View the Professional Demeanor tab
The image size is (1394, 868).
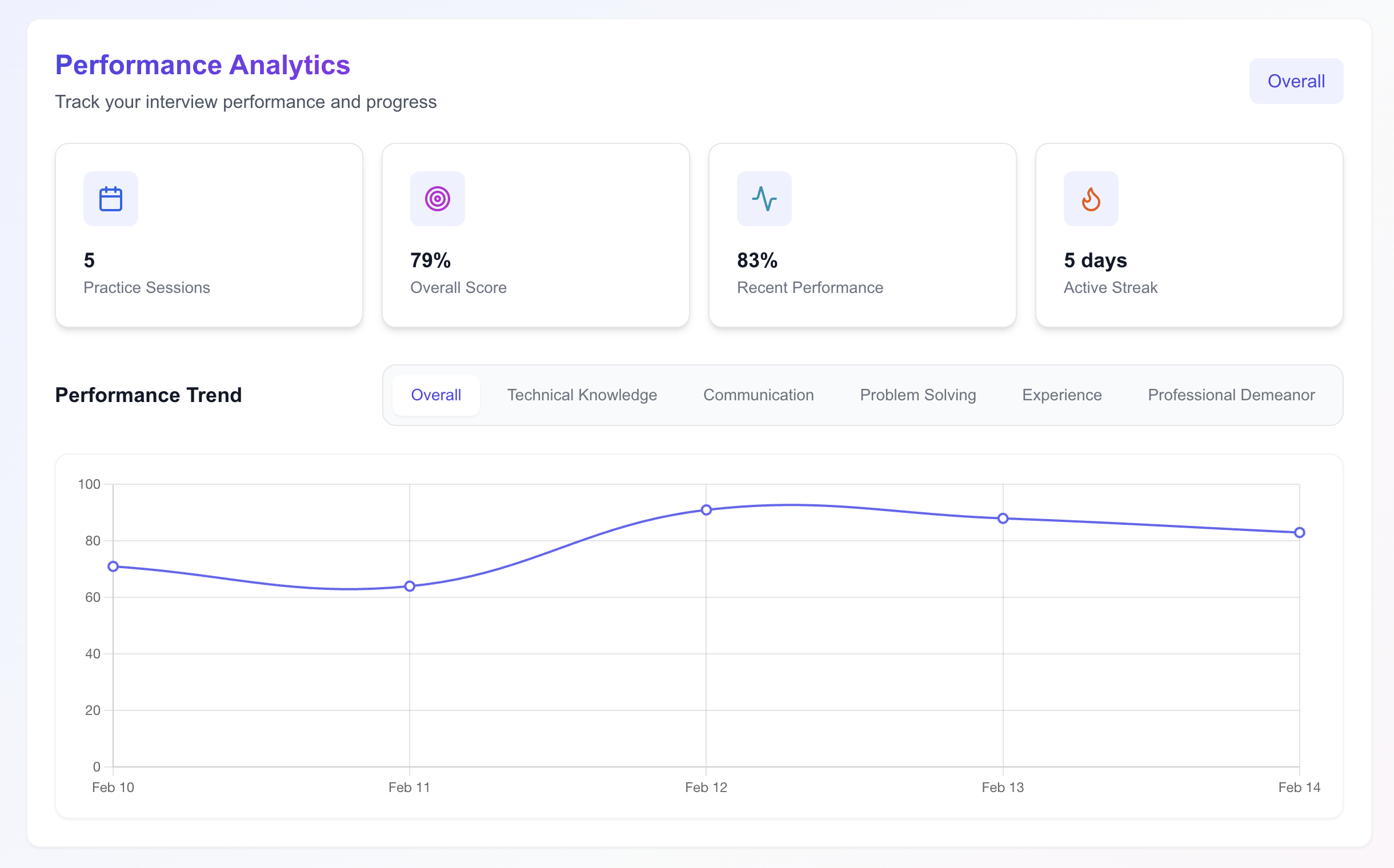pos(1231,395)
